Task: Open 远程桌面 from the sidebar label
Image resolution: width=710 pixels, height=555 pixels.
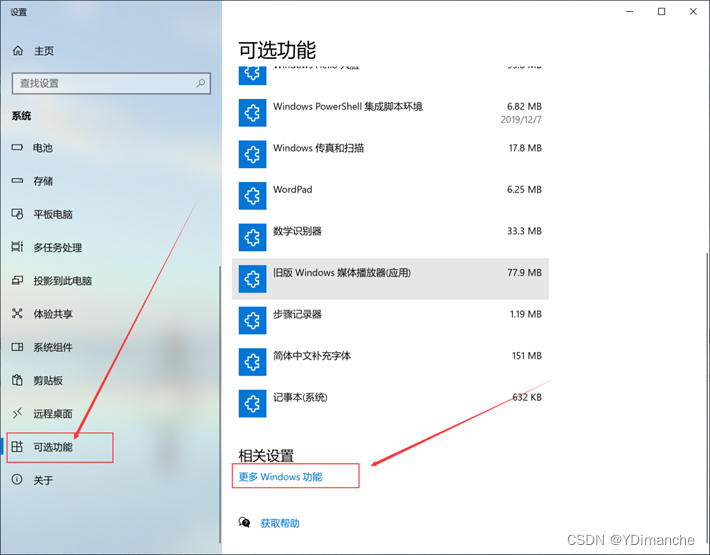Action: coord(53,413)
